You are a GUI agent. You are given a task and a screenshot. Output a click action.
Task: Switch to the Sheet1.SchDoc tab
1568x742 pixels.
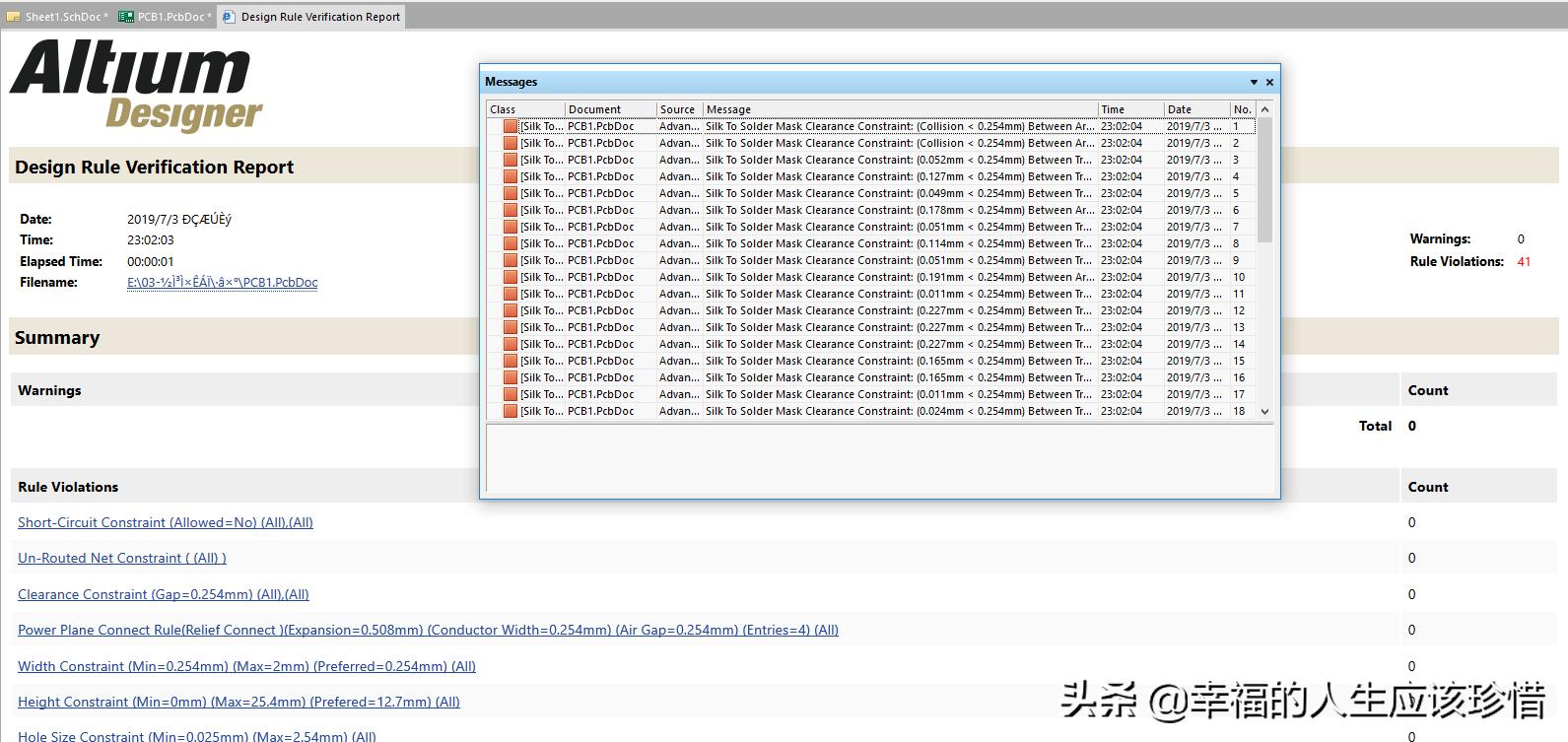(57, 17)
